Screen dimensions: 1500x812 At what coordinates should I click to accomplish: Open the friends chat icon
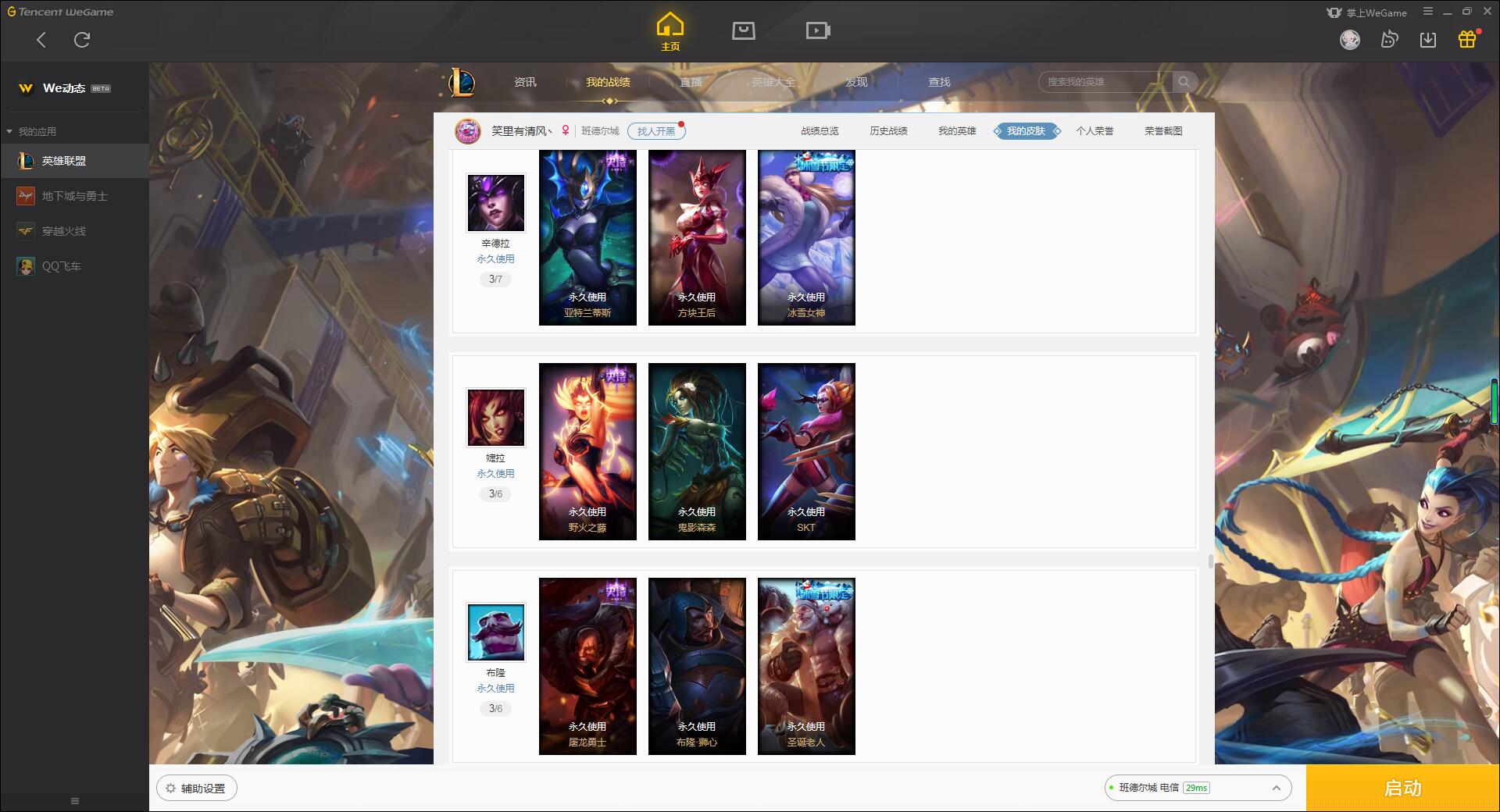pyautogui.click(x=1389, y=39)
